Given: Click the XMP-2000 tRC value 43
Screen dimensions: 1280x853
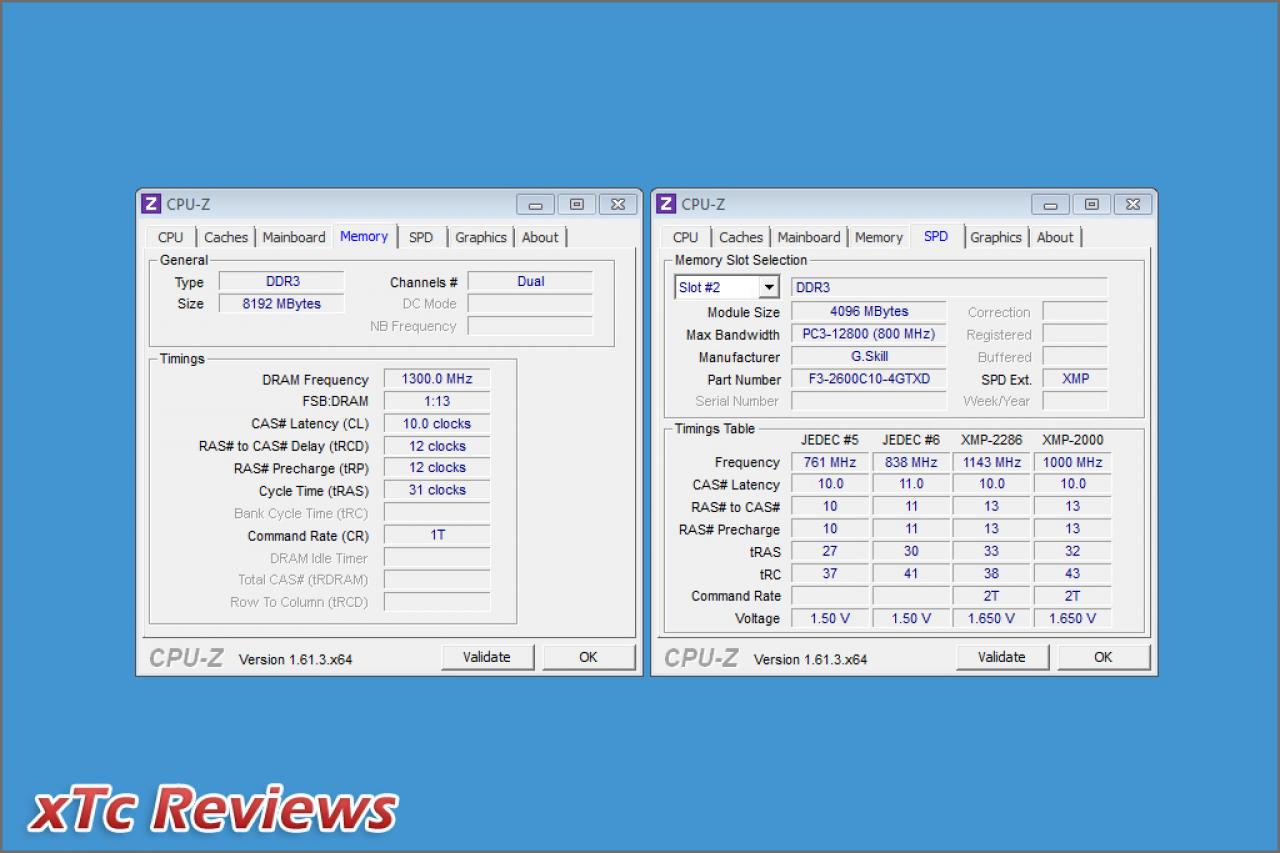Looking at the screenshot, I should [1073, 573].
